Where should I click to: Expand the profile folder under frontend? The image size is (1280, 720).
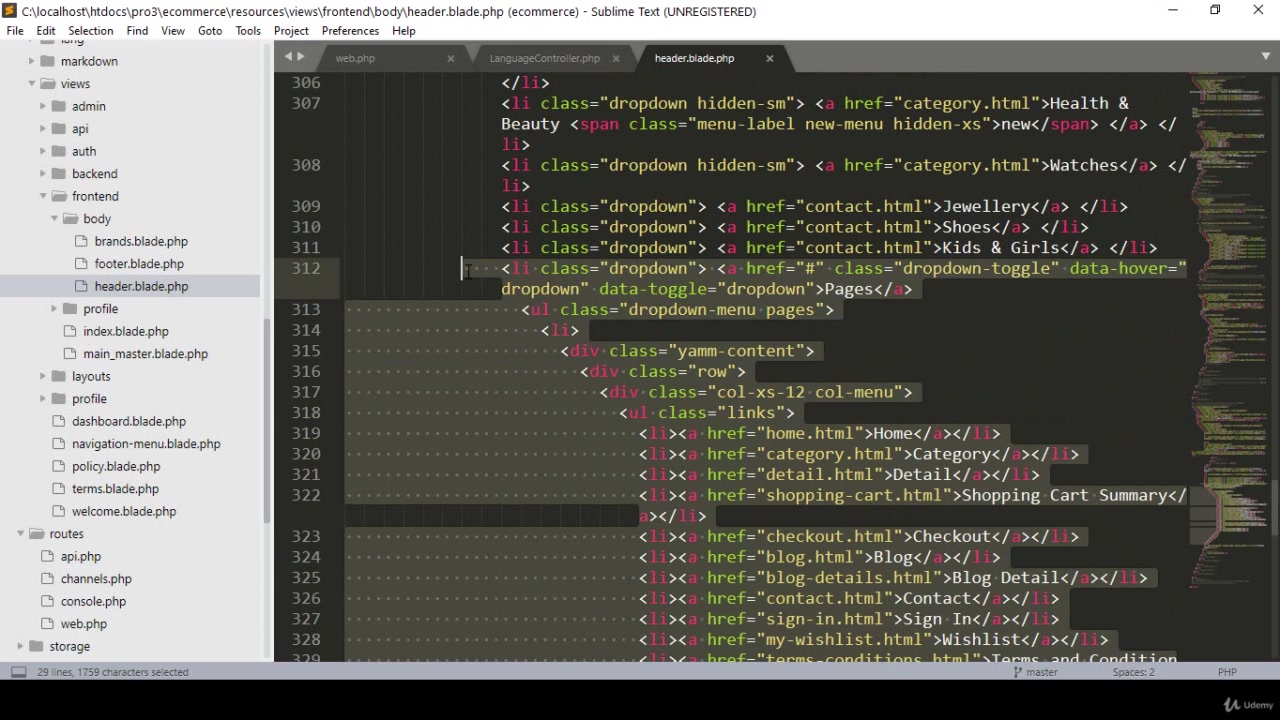(54, 309)
